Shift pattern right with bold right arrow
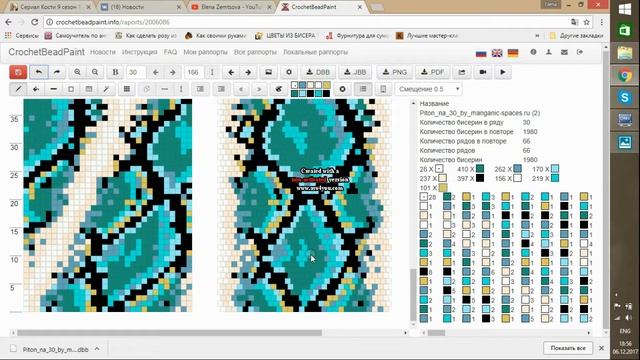Image resolution: width=640 pixels, height=360 pixels. [248, 72]
